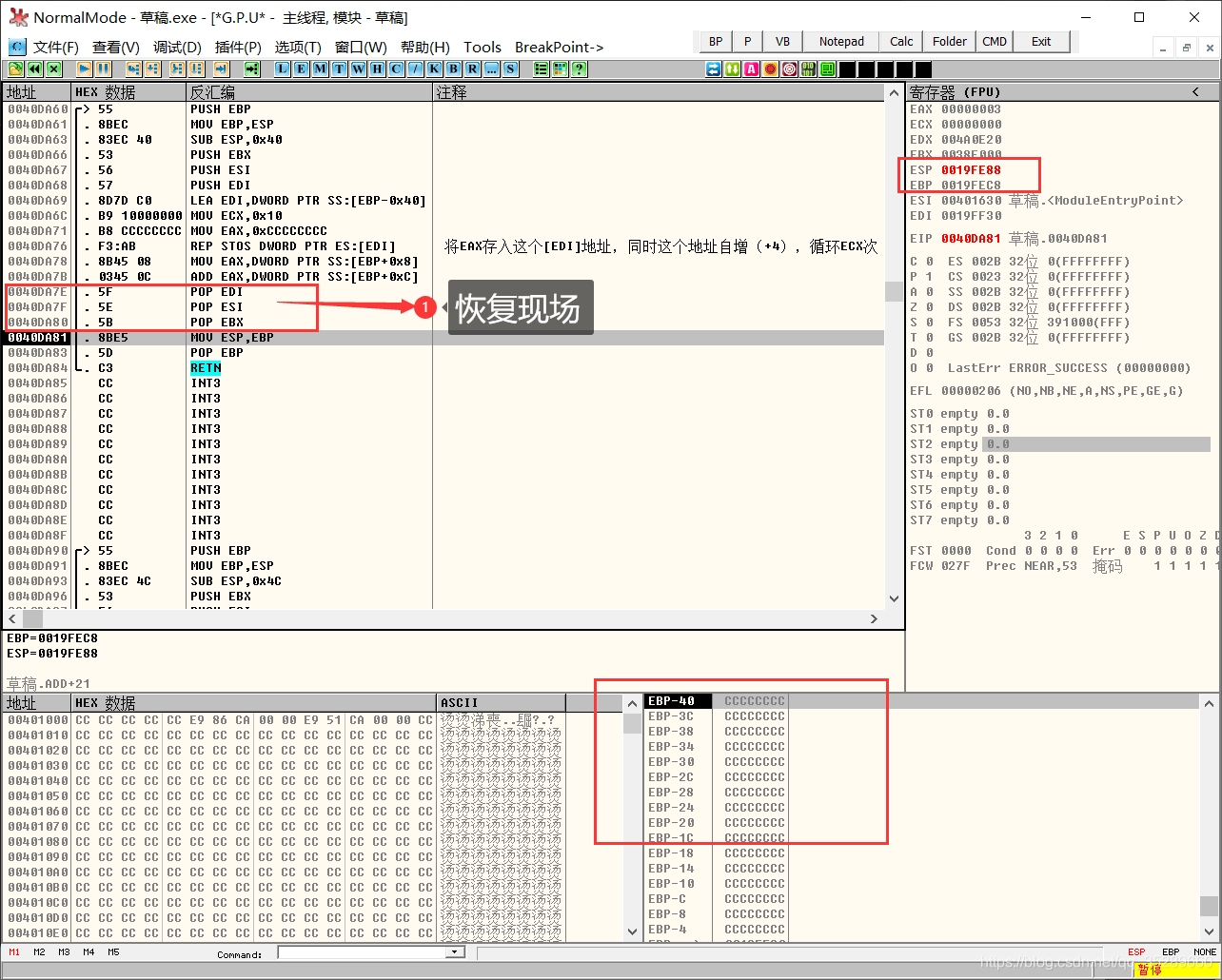The image size is (1222, 980).
Task: Click the Close program (X) toolbar icon
Action: 53,69
